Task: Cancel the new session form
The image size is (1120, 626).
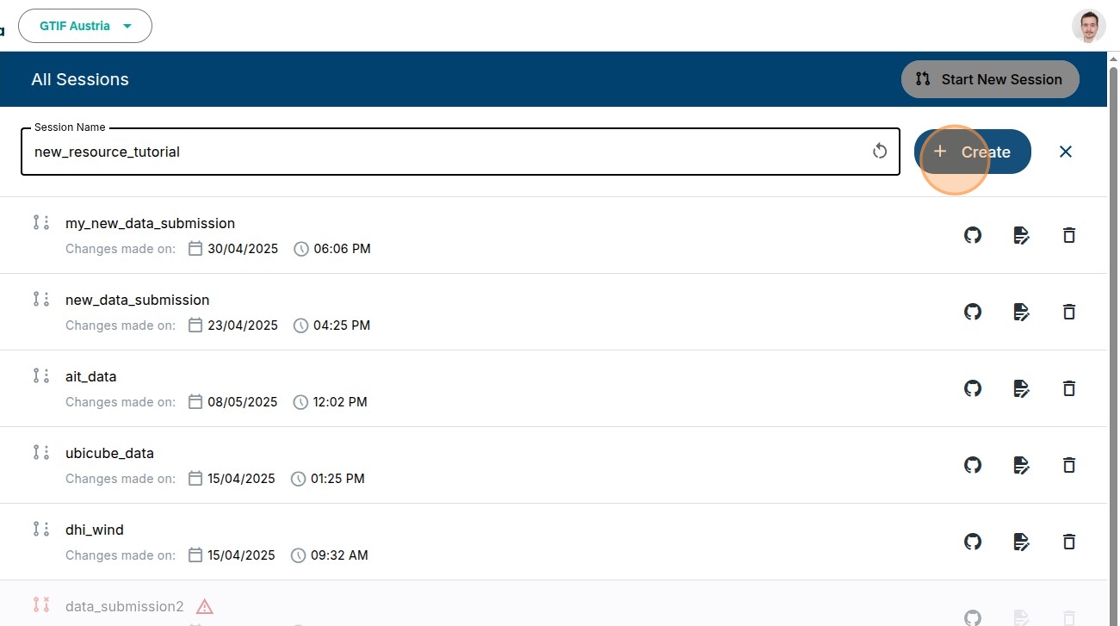Action: pyautogui.click(x=1065, y=152)
